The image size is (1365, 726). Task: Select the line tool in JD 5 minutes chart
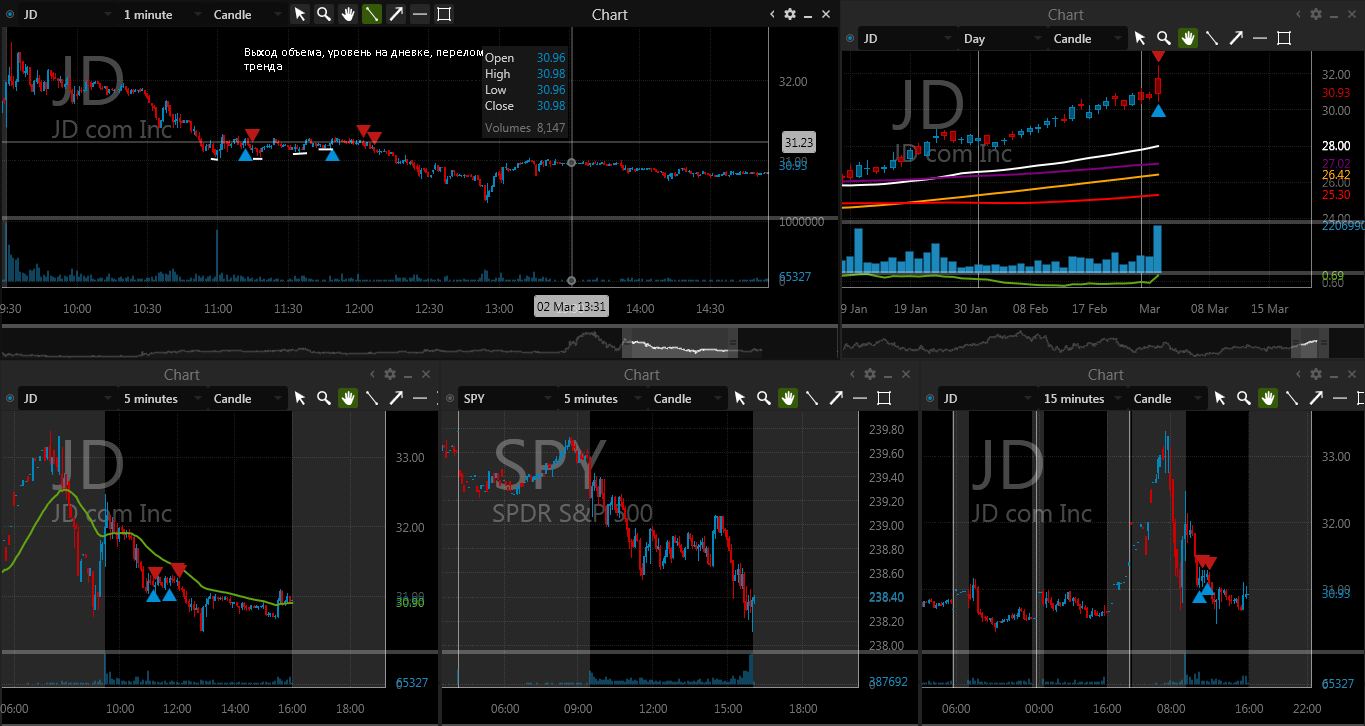[x=372, y=398]
